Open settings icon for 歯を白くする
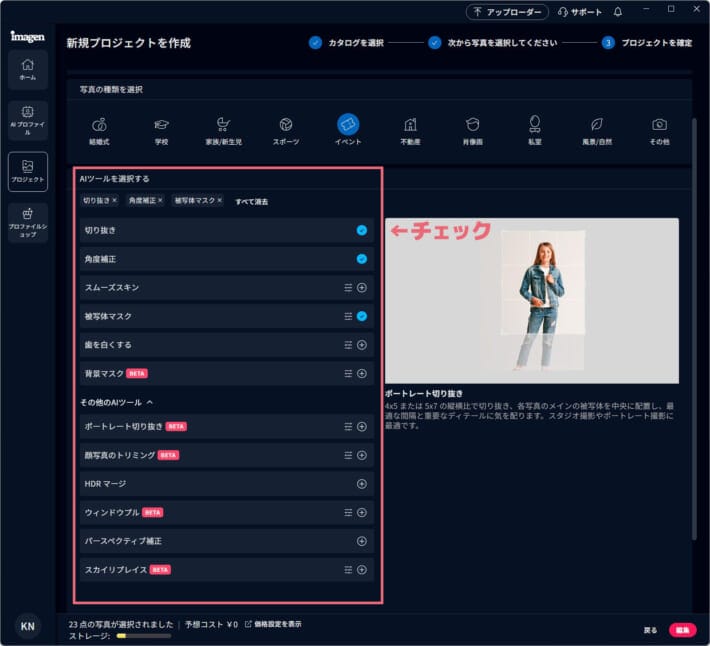Image resolution: width=710 pixels, height=646 pixels. coord(348,345)
